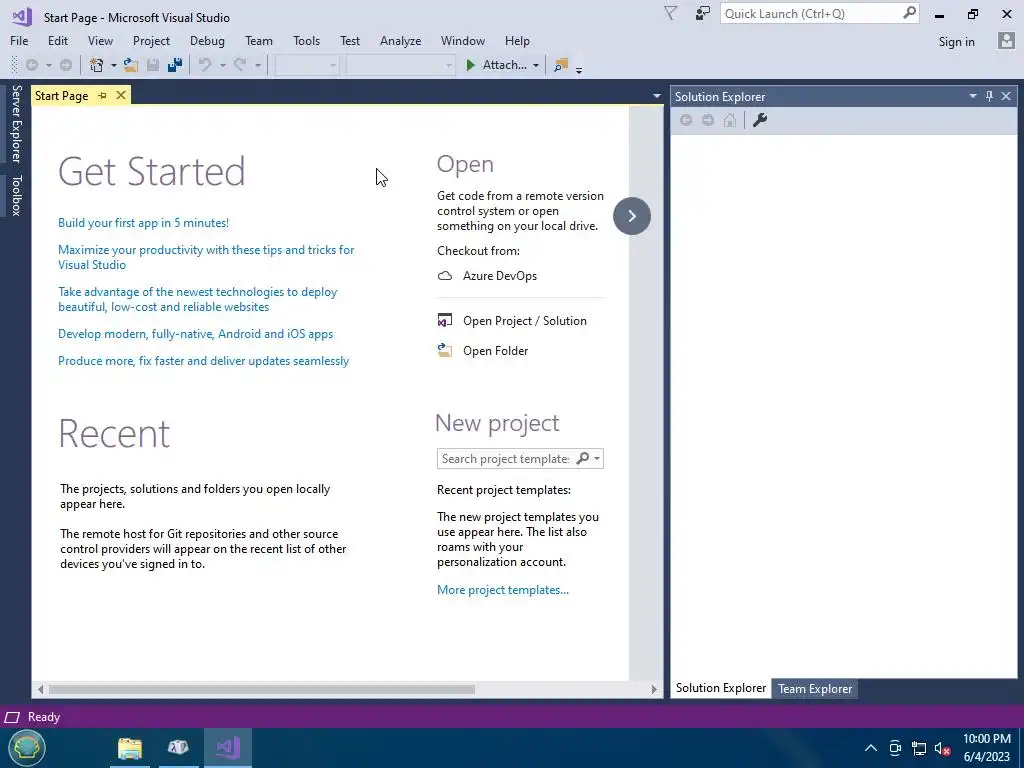
Task: Click the Windows Start orb
Action: [27, 747]
